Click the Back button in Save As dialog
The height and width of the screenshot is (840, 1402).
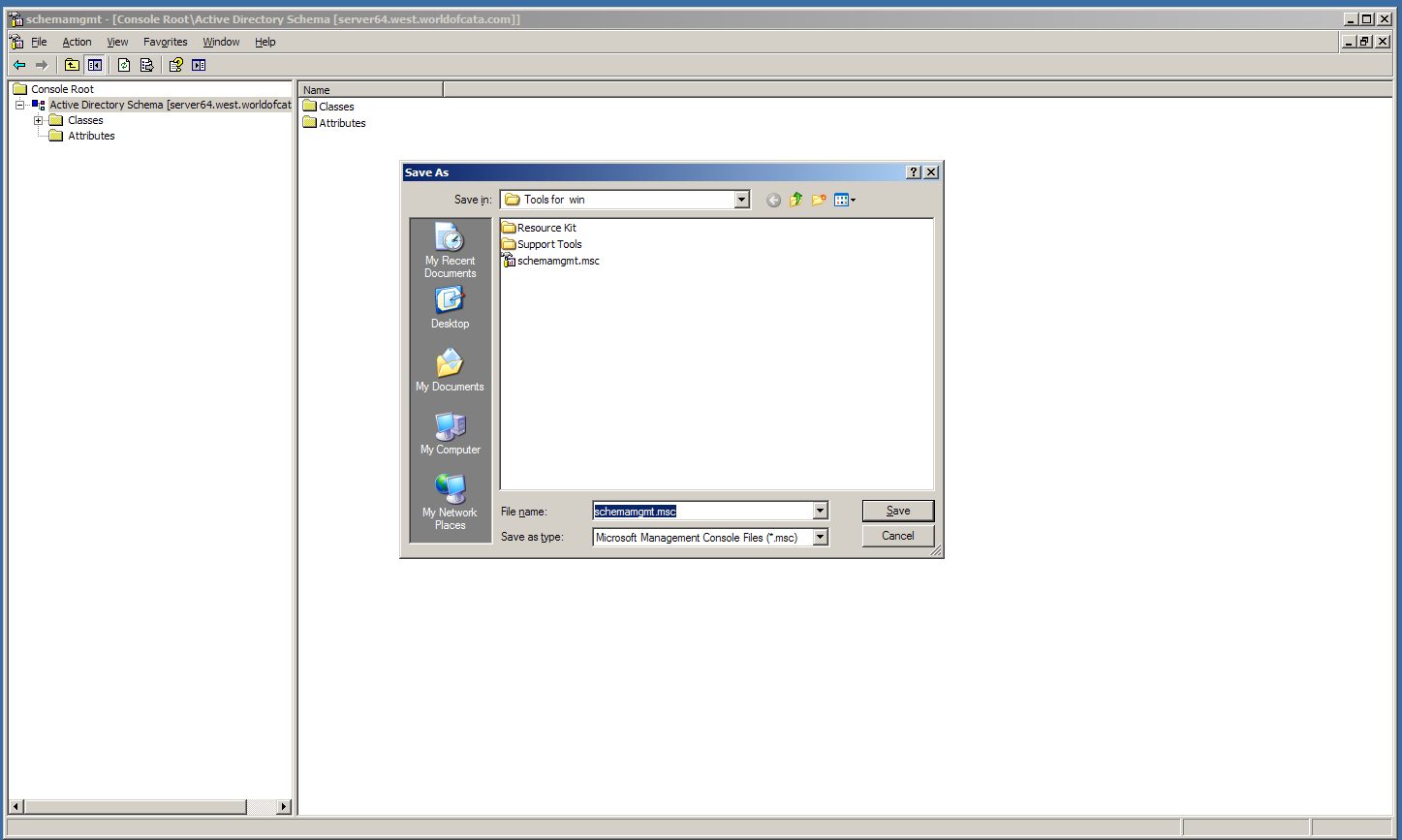[x=773, y=200]
